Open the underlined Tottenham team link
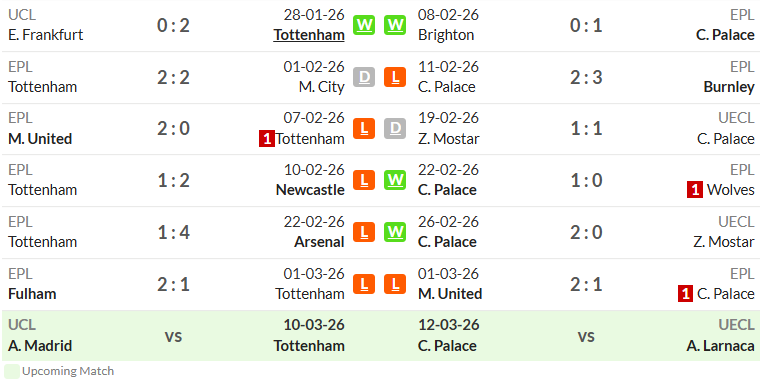 [x=309, y=35]
